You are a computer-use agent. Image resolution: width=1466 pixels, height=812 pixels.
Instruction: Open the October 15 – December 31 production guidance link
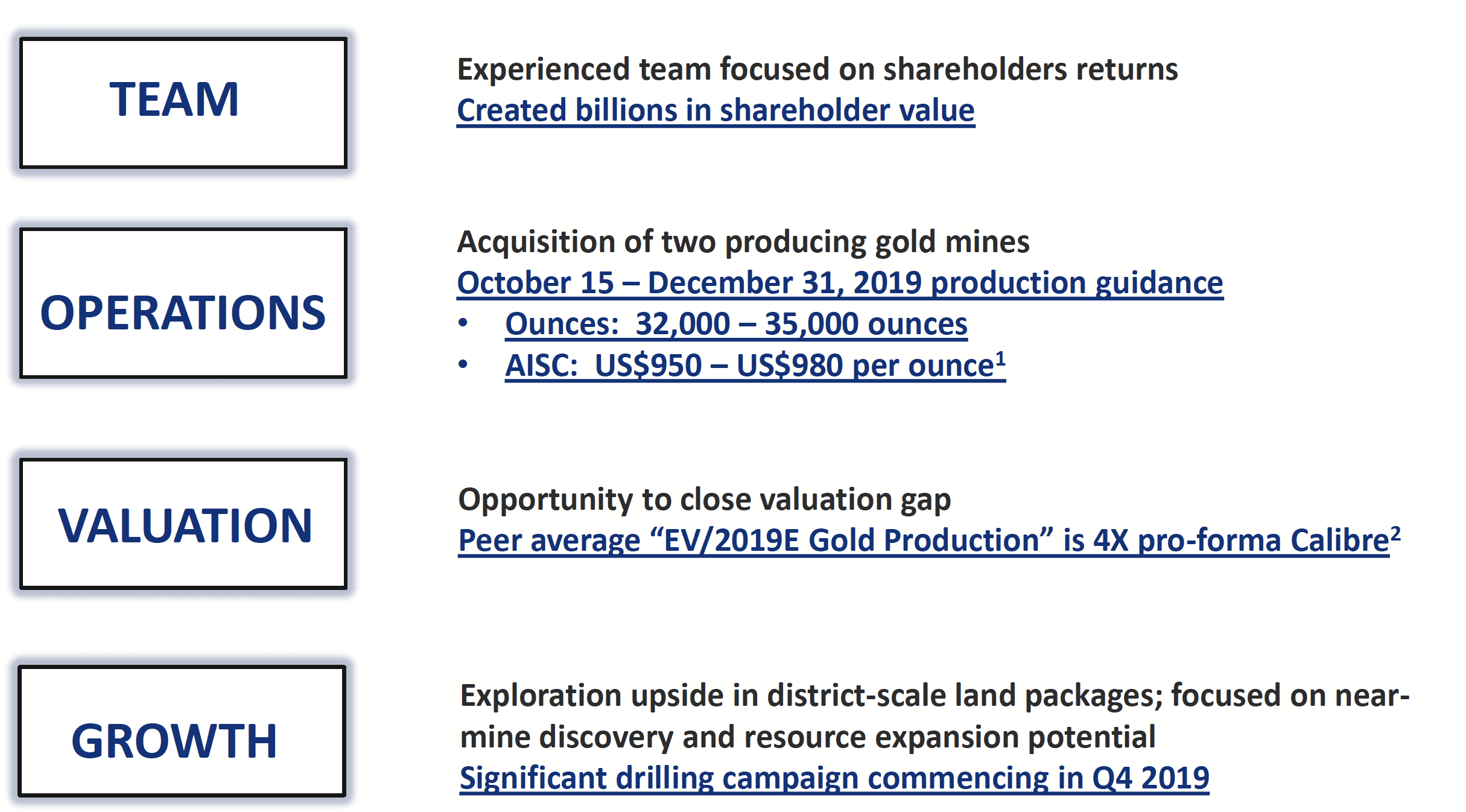click(840, 284)
